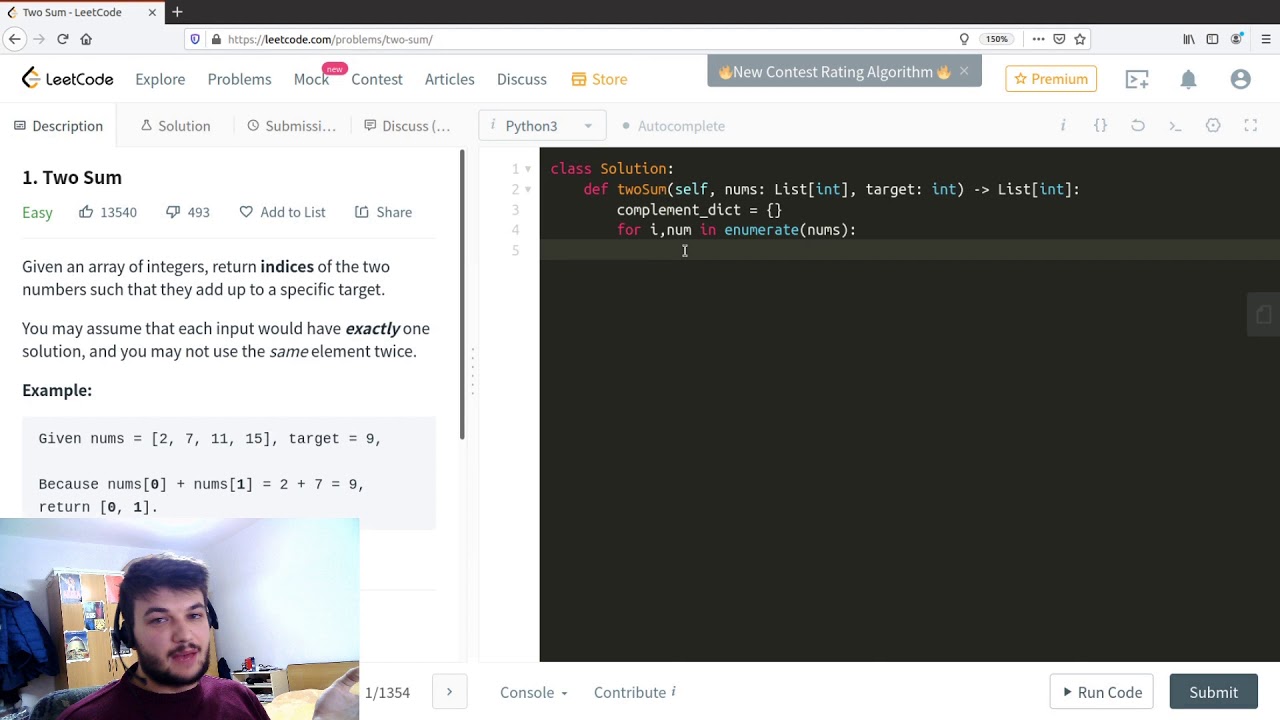
Task: Open page actions three-dot menu
Action: [1038, 39]
